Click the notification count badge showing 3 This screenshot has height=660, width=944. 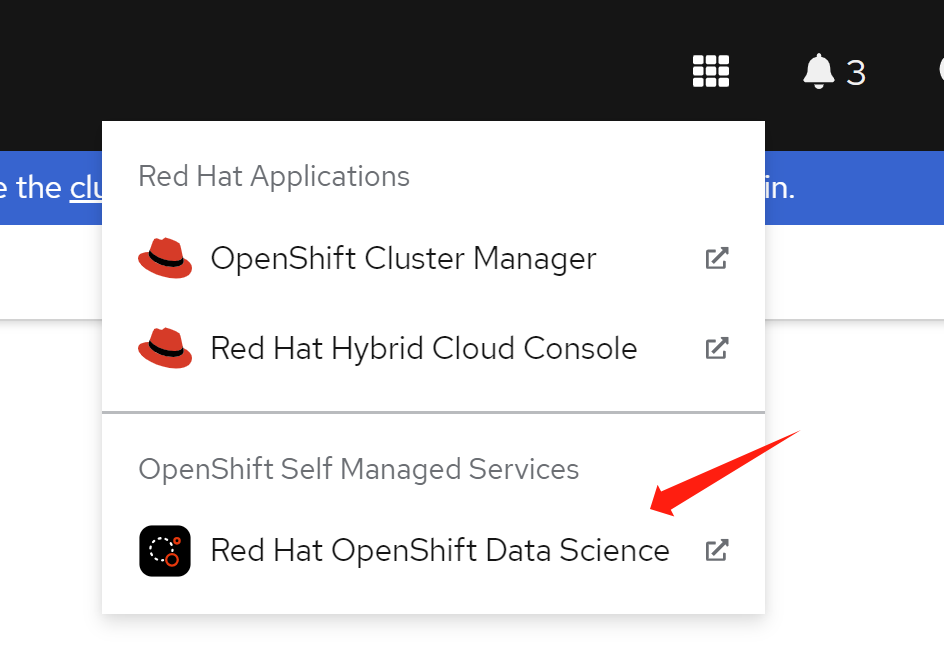click(x=856, y=72)
